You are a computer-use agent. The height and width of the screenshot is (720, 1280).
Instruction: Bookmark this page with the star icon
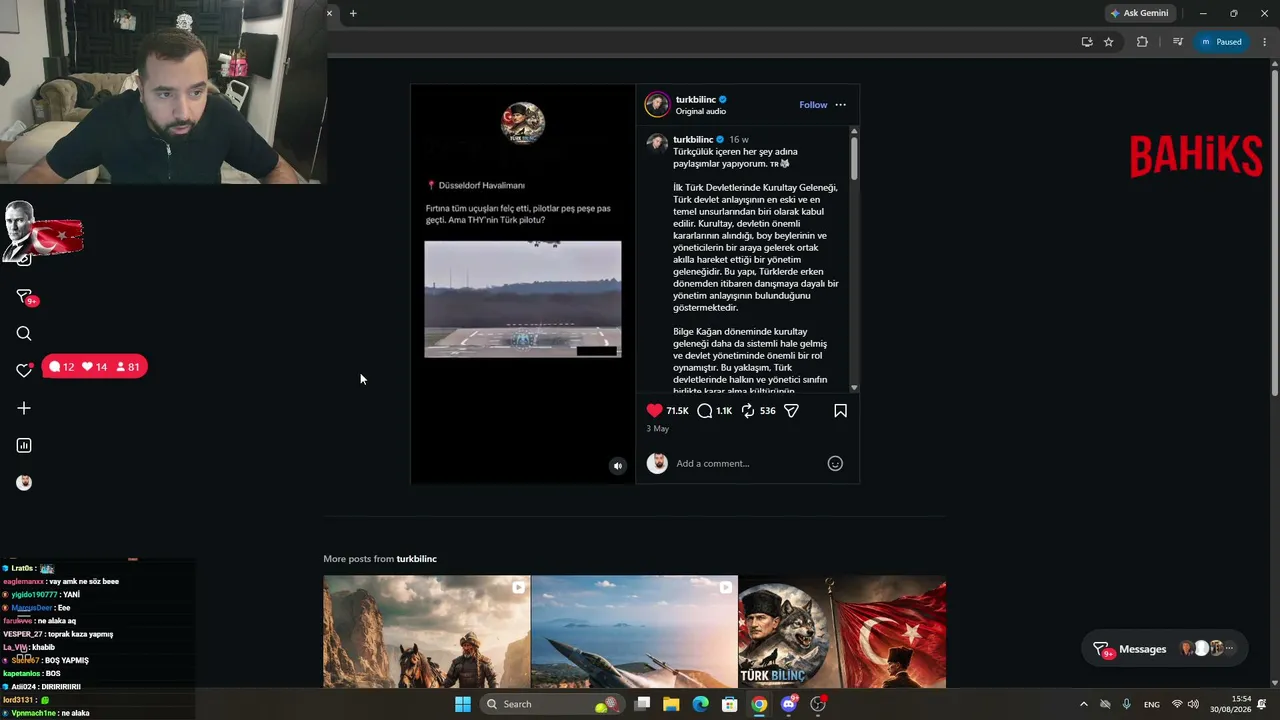click(x=1109, y=42)
